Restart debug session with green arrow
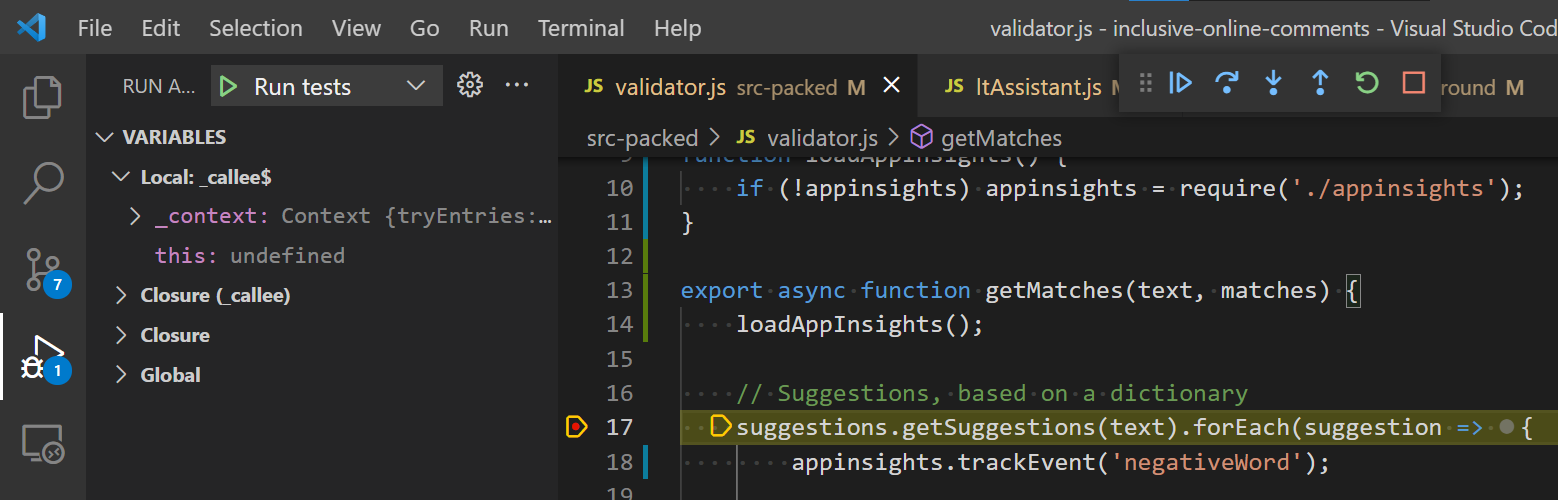The width and height of the screenshot is (1558, 500). point(1366,83)
